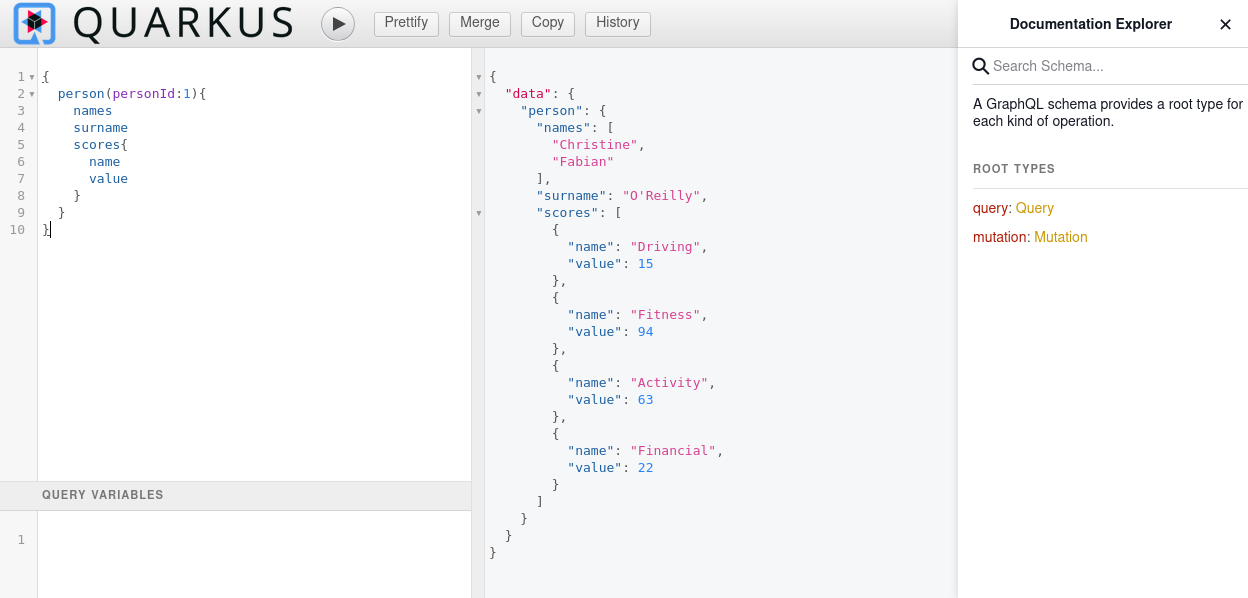Click the Merge button

(x=479, y=23)
